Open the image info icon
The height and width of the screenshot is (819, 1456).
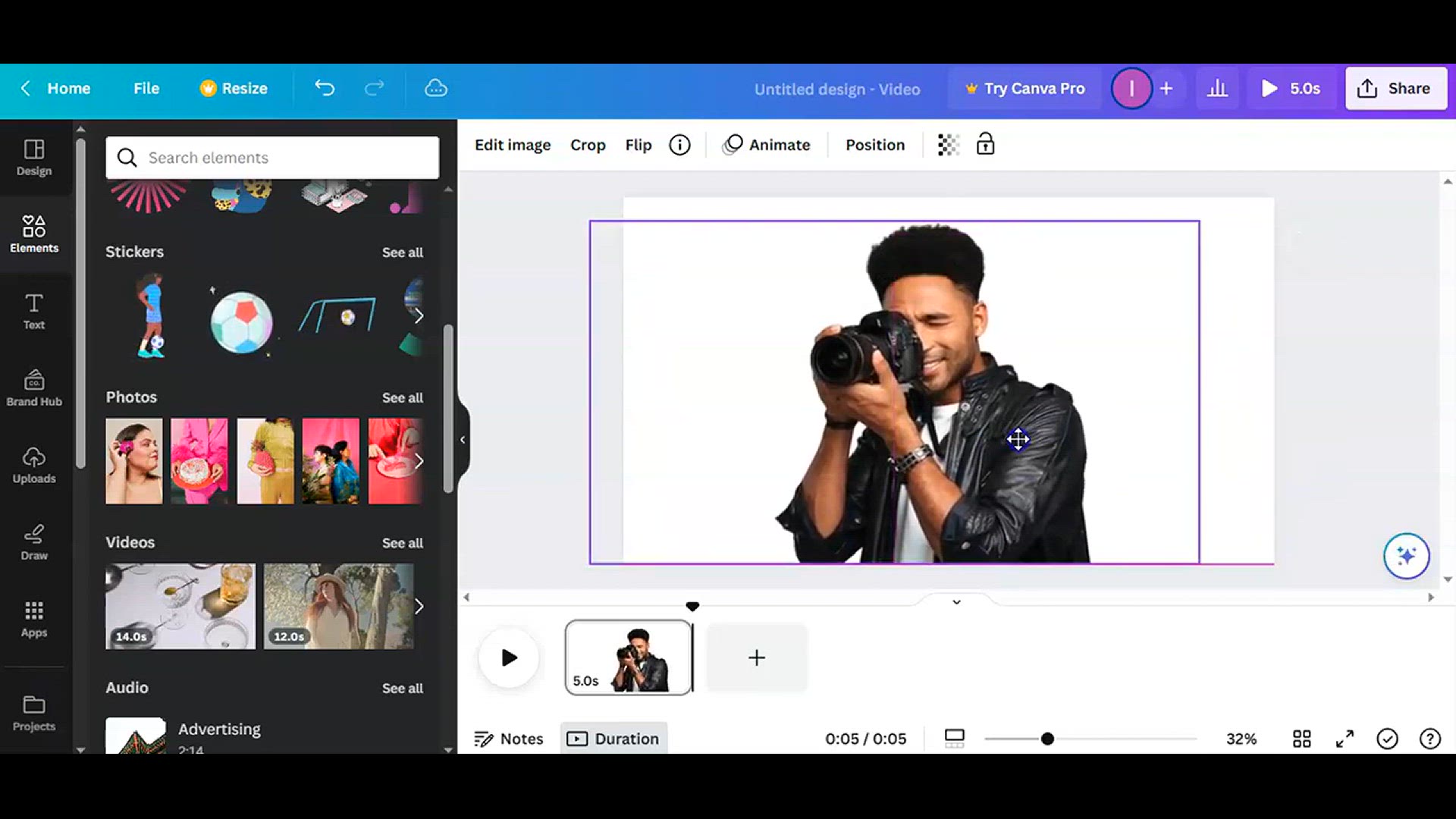[679, 145]
